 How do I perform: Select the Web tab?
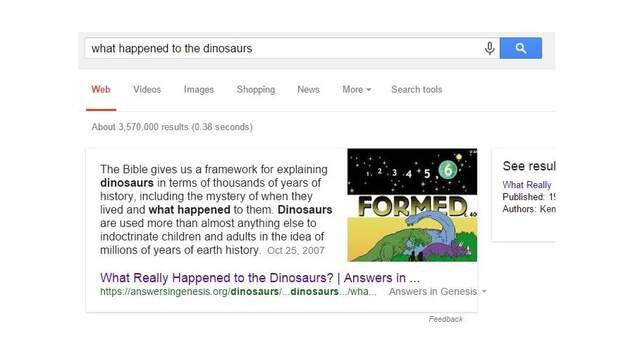(x=101, y=89)
